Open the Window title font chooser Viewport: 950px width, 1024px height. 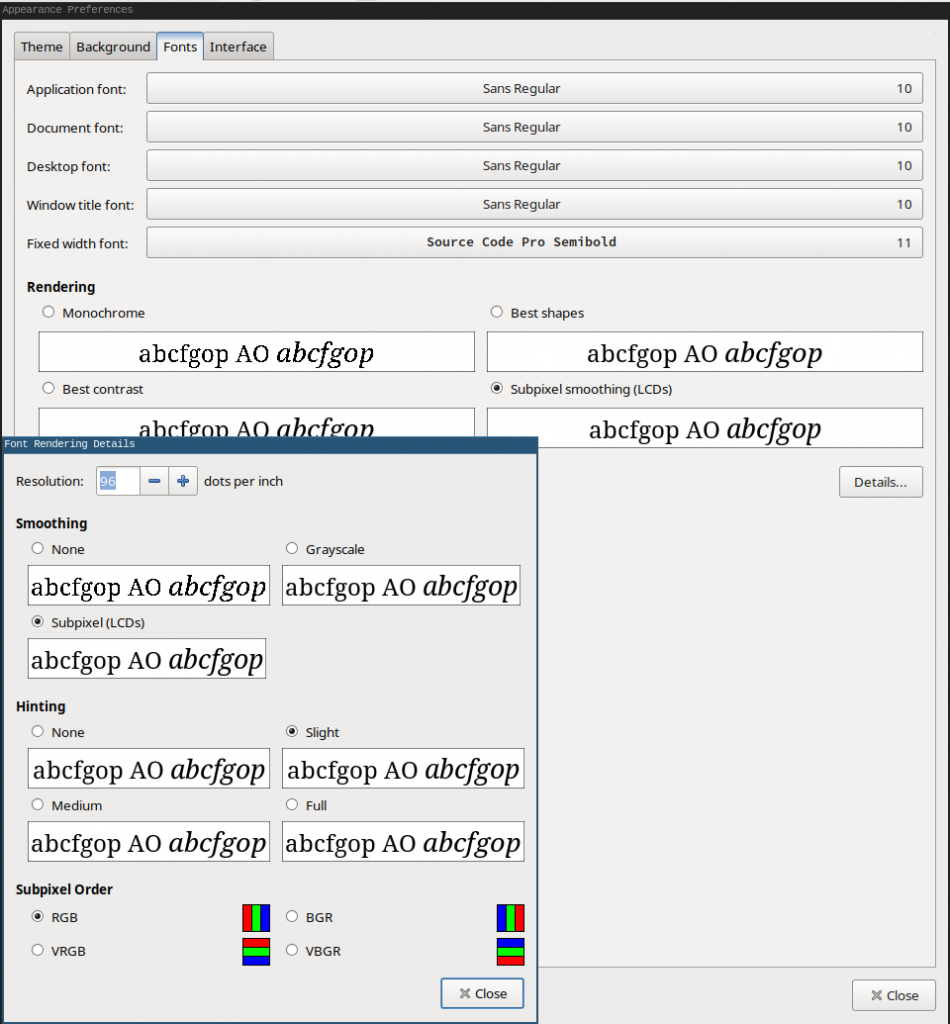point(534,205)
